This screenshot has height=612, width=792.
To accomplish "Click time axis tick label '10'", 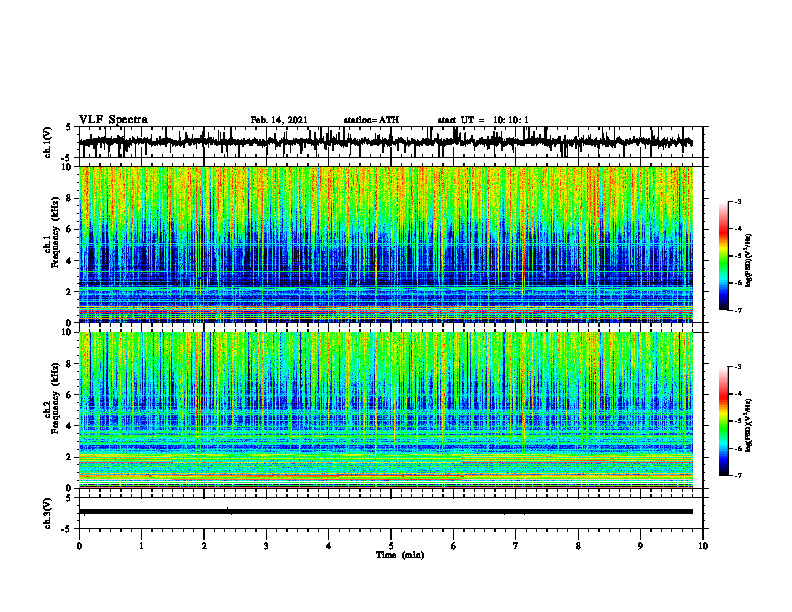I will (x=703, y=546).
